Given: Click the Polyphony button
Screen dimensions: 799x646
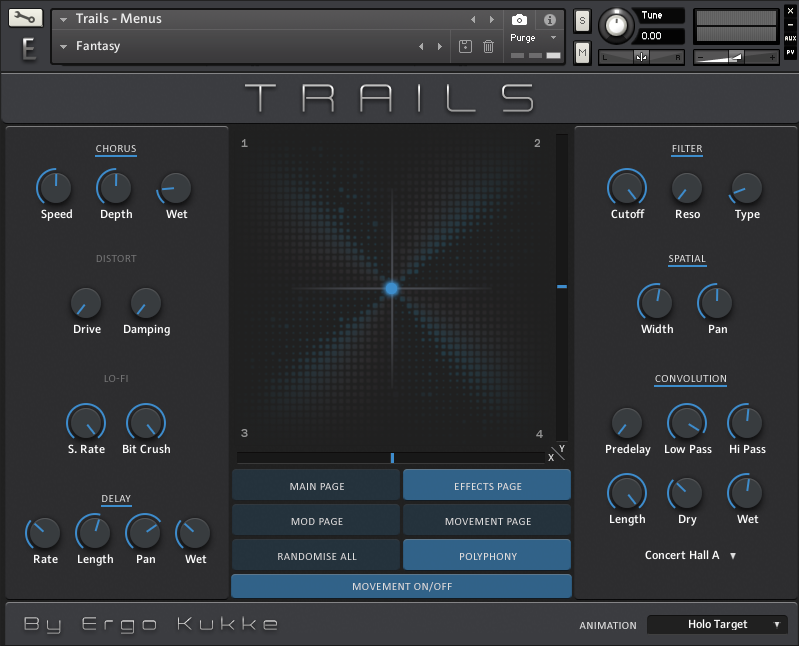Looking at the screenshot, I should [487, 556].
